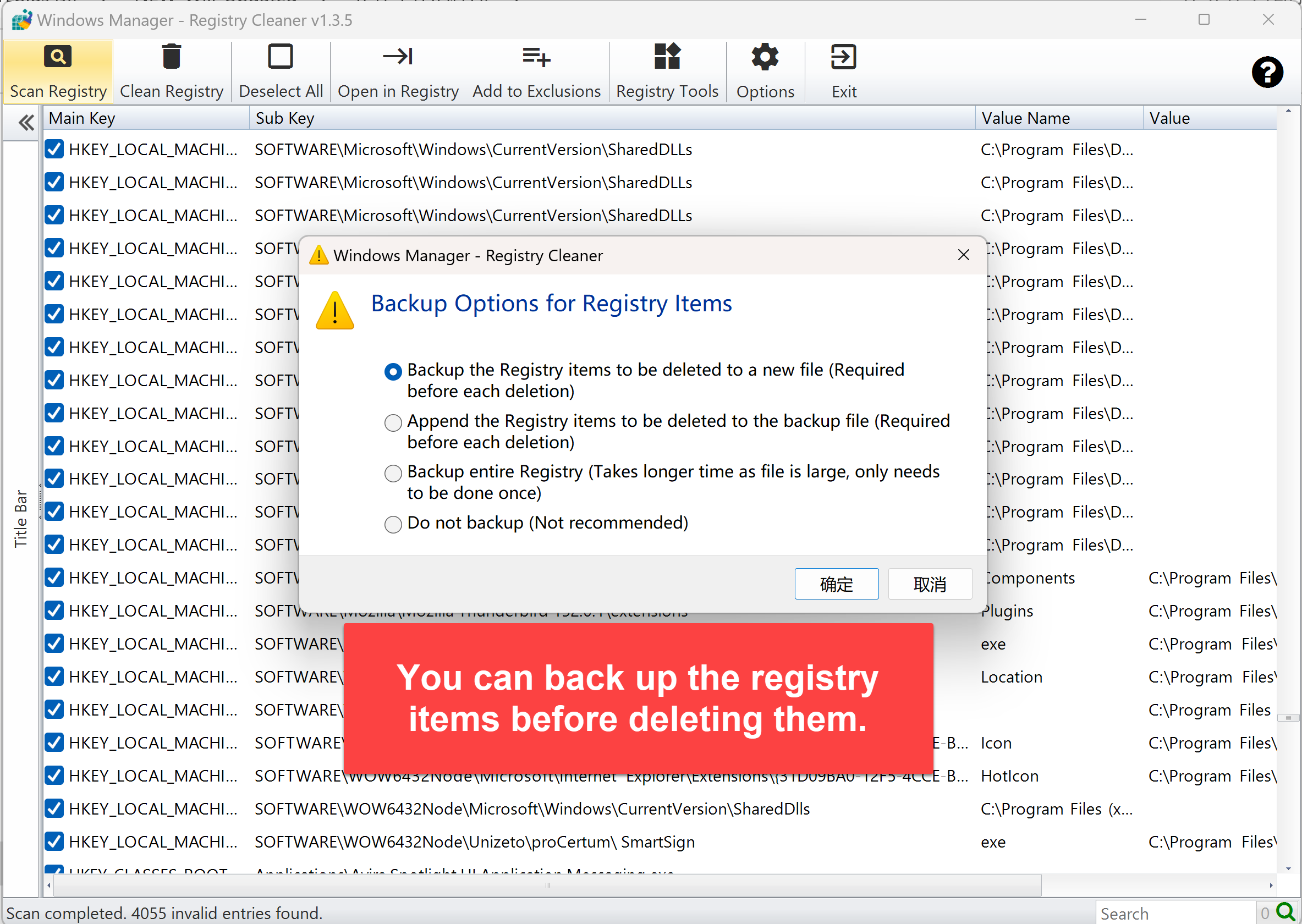The image size is (1302, 924).
Task: Click the Plugins value name cell
Action: tap(1007, 611)
